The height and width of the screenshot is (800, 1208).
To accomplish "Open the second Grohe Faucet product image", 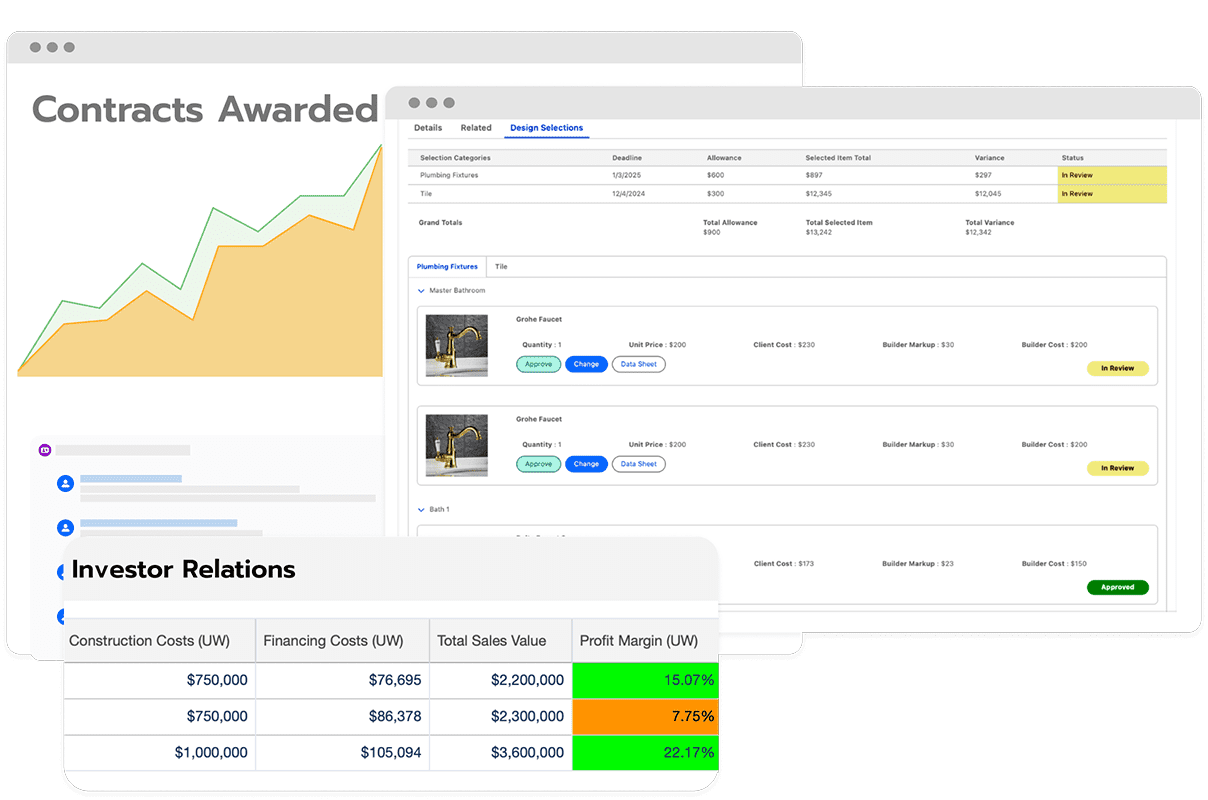I will point(457,445).
